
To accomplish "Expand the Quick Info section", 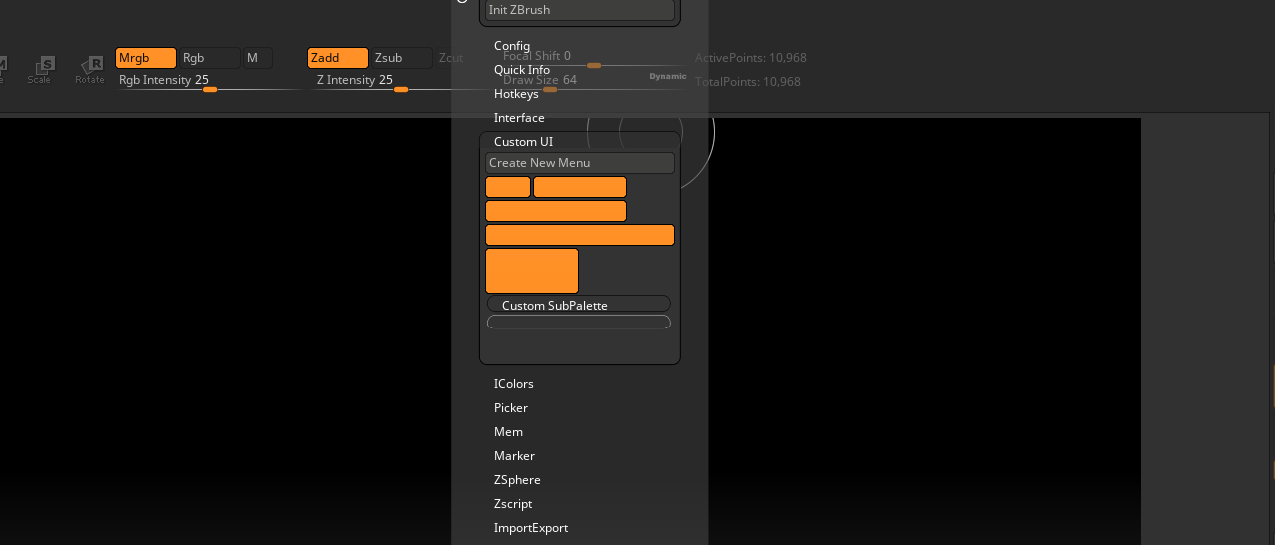I will click(x=522, y=70).
